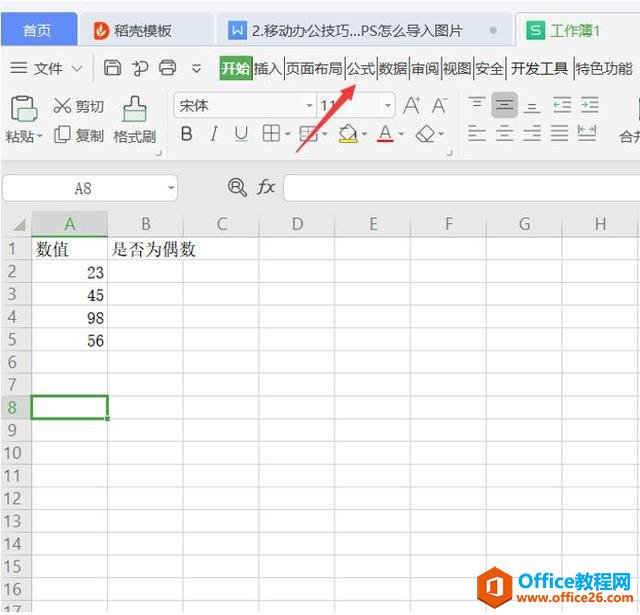Select cell with value 98
Screen dimensions: 640x615
coord(70,317)
